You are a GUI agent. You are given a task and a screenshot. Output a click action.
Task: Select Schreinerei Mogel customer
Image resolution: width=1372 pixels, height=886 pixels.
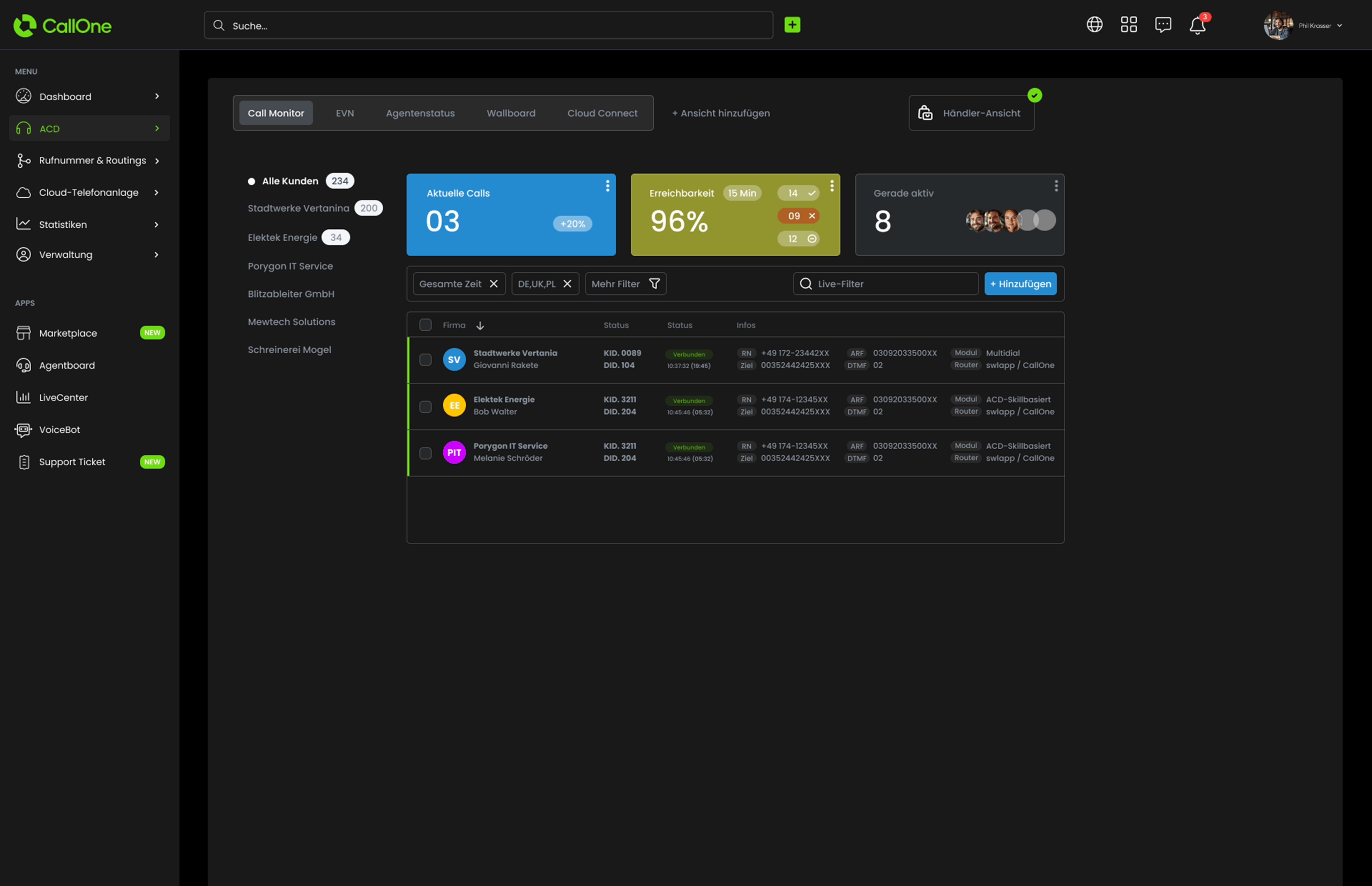click(x=289, y=350)
